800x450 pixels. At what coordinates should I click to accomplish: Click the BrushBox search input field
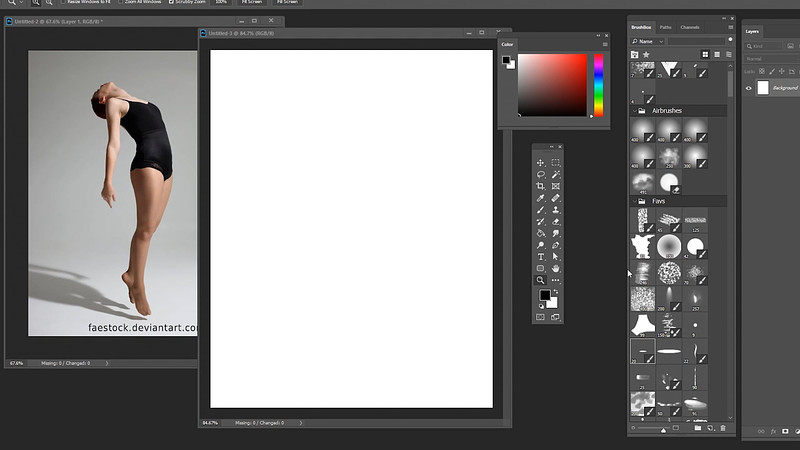(x=696, y=41)
